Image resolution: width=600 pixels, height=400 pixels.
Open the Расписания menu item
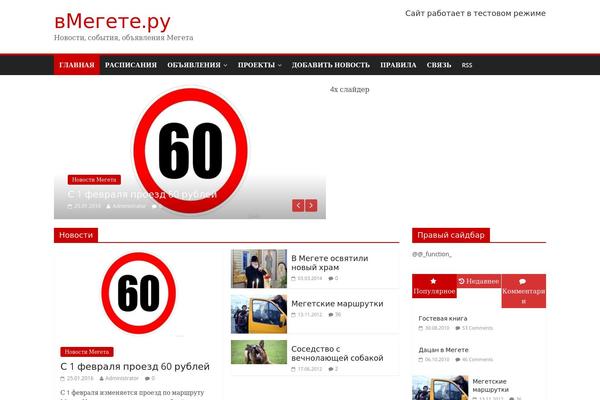pyautogui.click(x=131, y=65)
